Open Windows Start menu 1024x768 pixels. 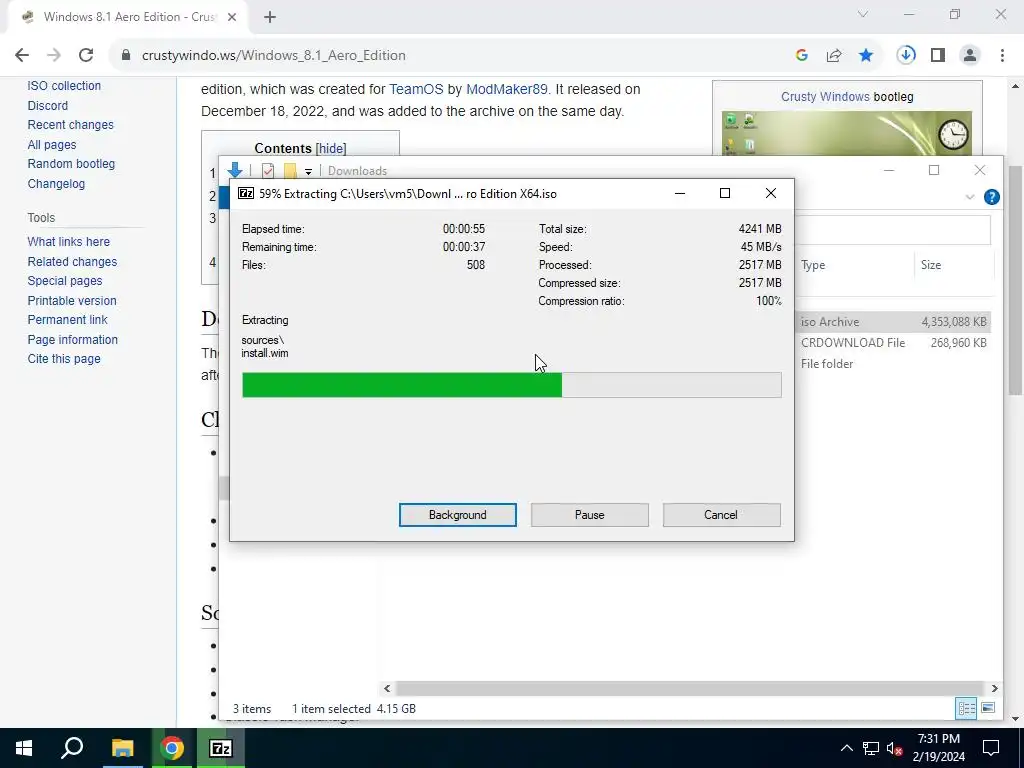pos(24,748)
